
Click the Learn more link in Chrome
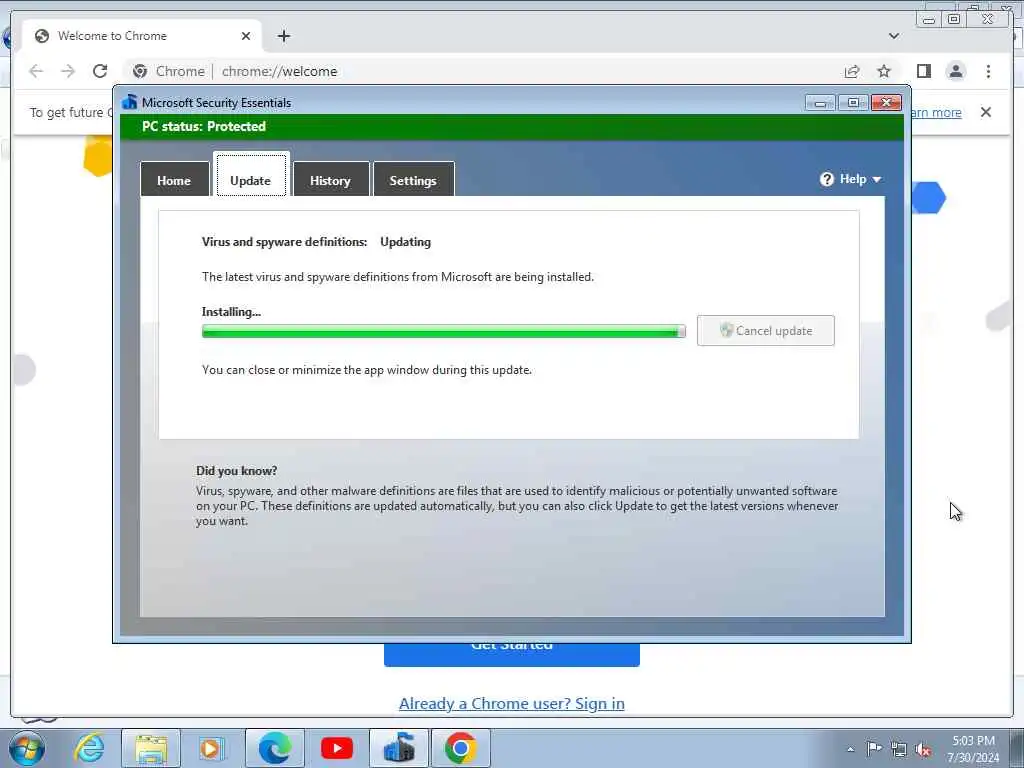pos(936,112)
